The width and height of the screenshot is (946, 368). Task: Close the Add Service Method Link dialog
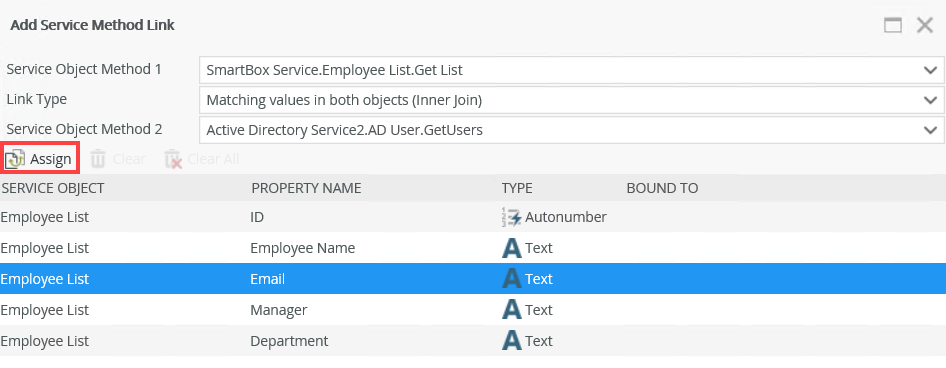point(925,25)
